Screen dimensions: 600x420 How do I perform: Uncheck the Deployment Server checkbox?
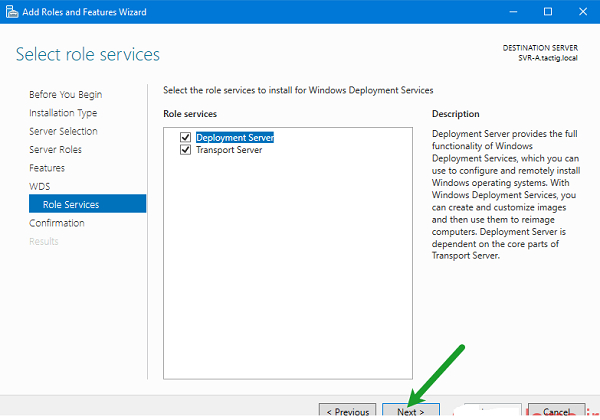[x=184, y=137]
